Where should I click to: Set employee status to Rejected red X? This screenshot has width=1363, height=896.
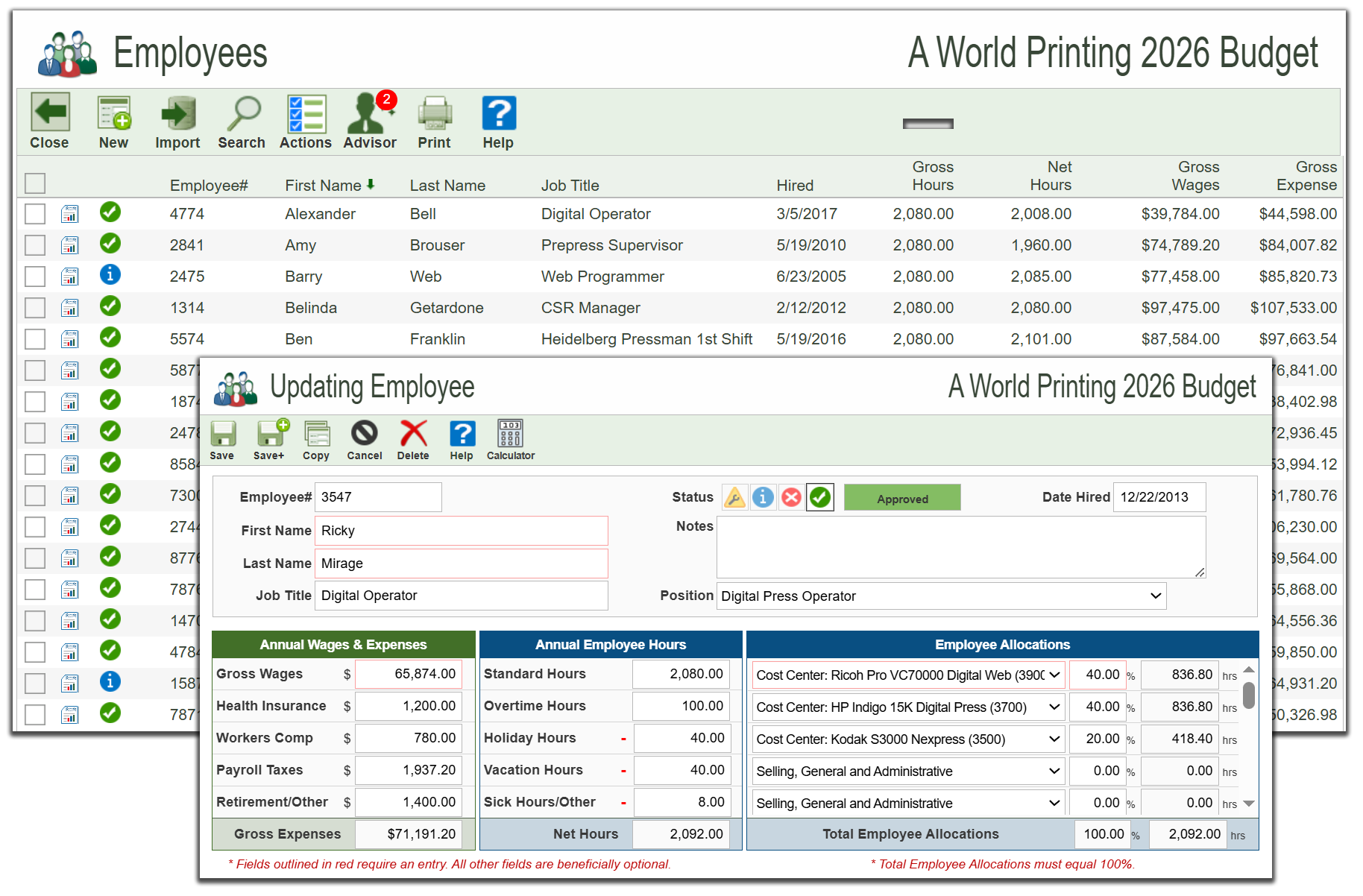click(791, 497)
